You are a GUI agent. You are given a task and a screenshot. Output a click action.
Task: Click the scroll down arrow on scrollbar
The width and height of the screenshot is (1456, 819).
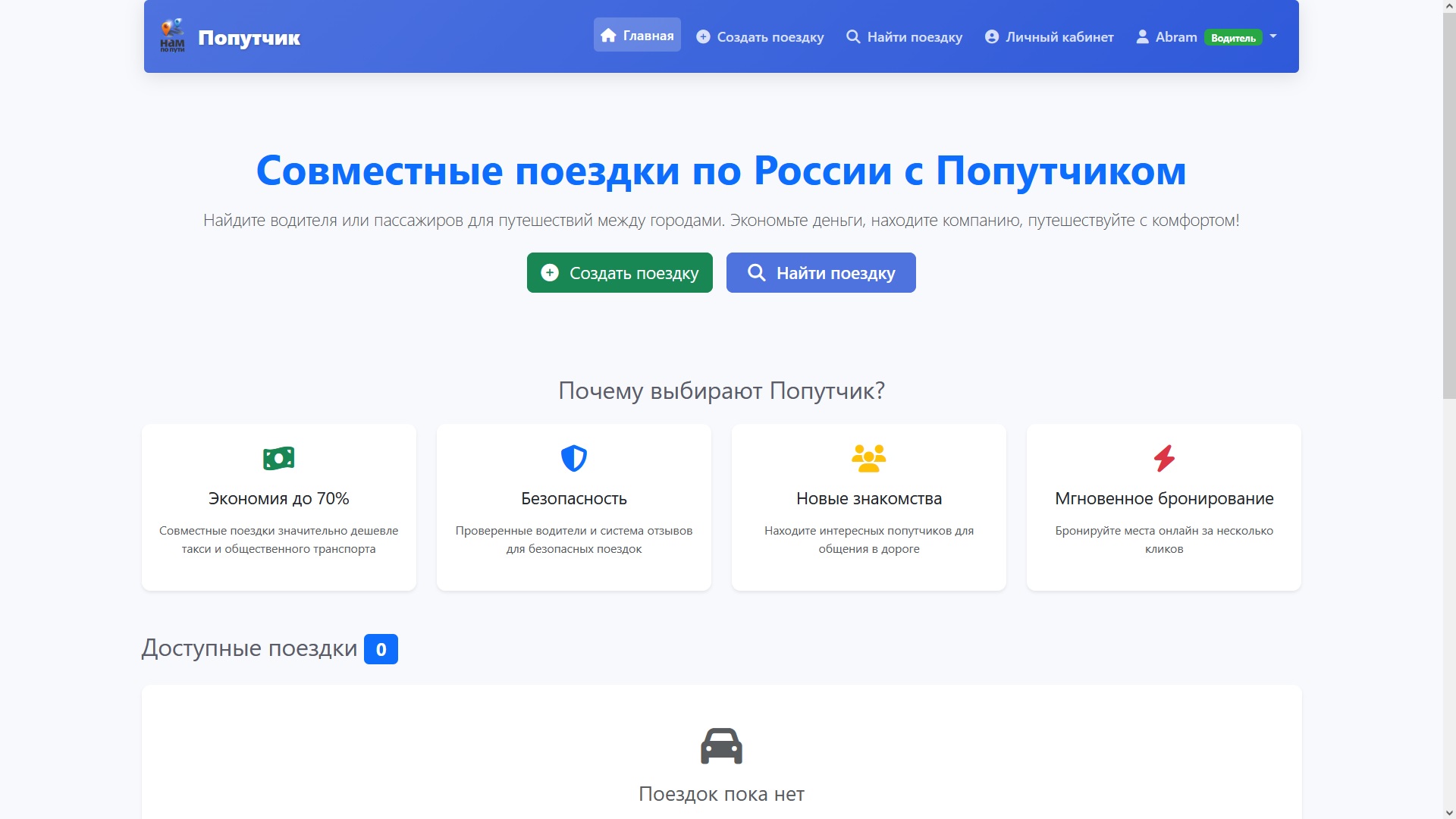(1448, 813)
